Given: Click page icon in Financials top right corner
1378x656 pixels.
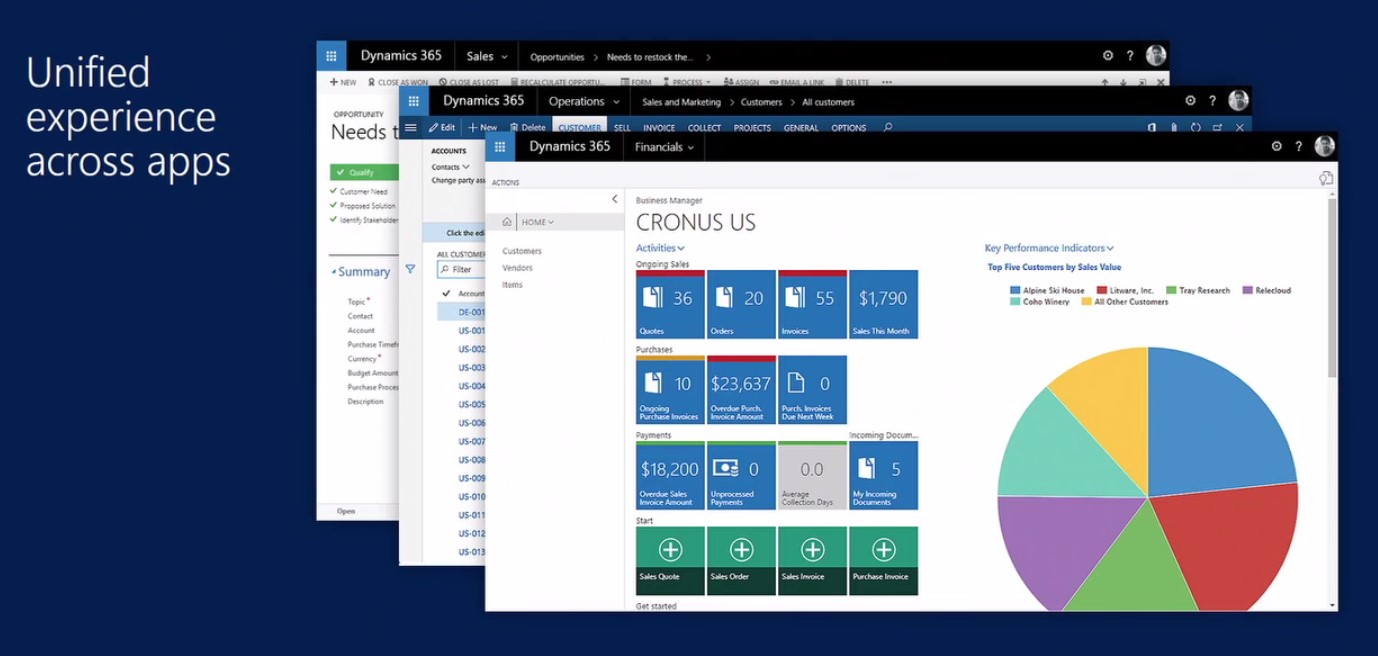Looking at the screenshot, I should point(1326,178).
